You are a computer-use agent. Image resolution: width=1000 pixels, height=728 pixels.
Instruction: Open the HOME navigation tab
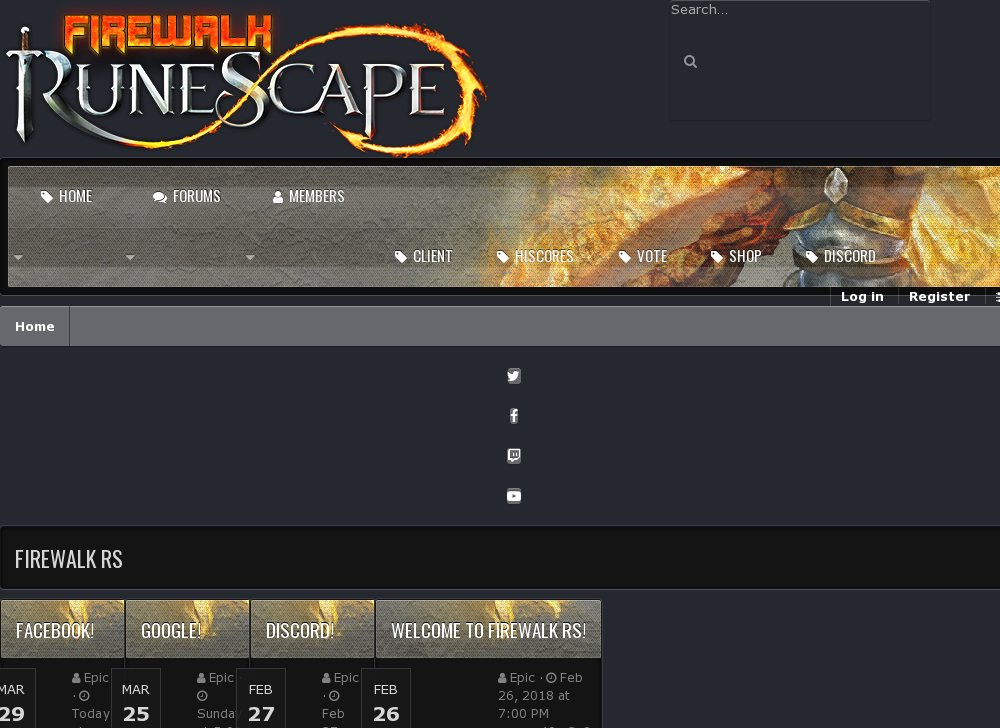pyautogui.click(x=66, y=196)
